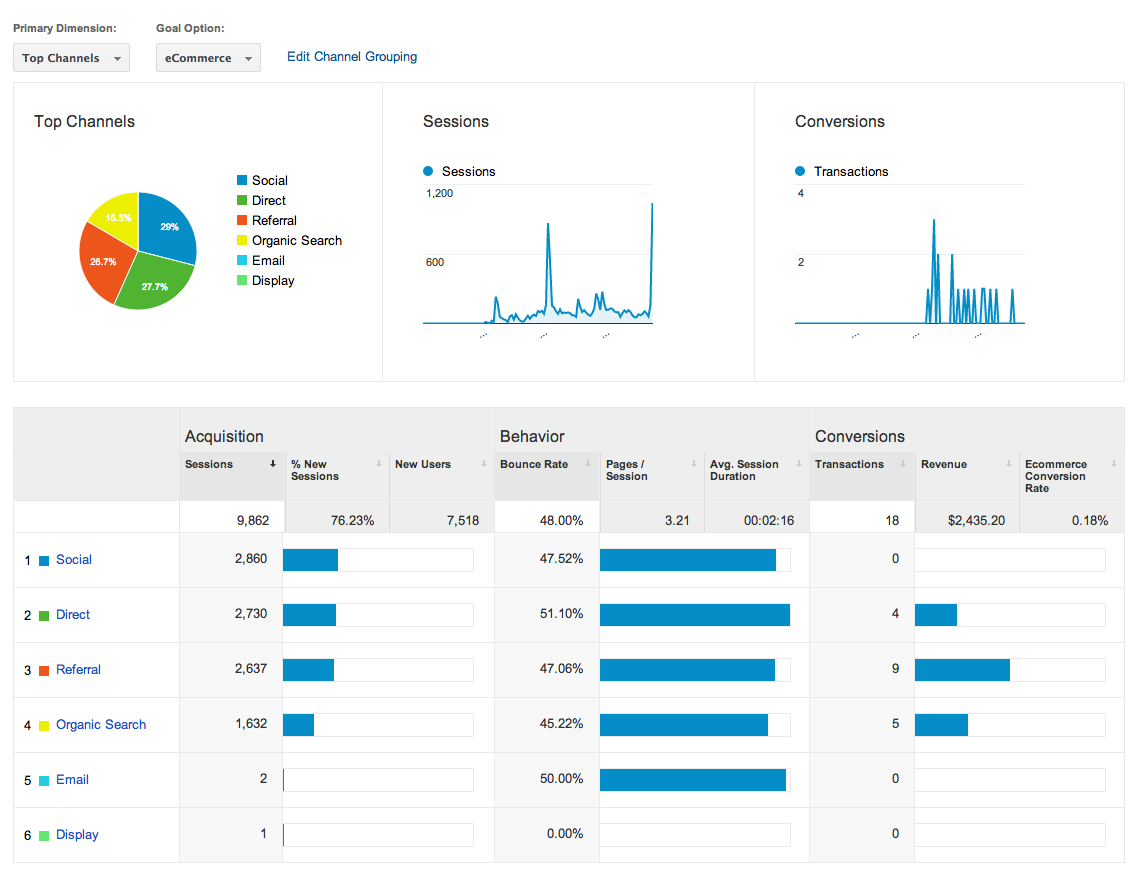Click the Display legend color marker
Viewport: 1135px width, 881px height.
click(x=240, y=280)
